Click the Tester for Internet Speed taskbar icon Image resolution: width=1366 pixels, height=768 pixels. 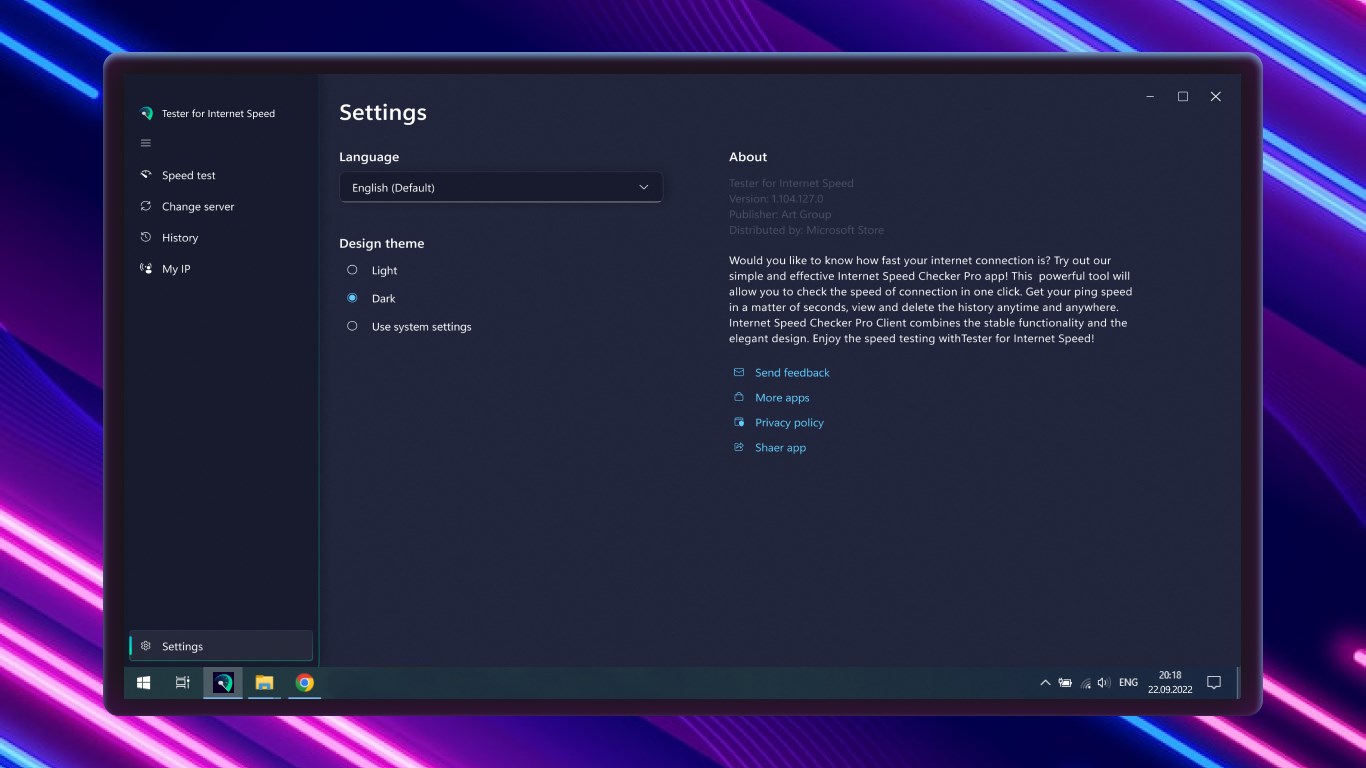223,682
